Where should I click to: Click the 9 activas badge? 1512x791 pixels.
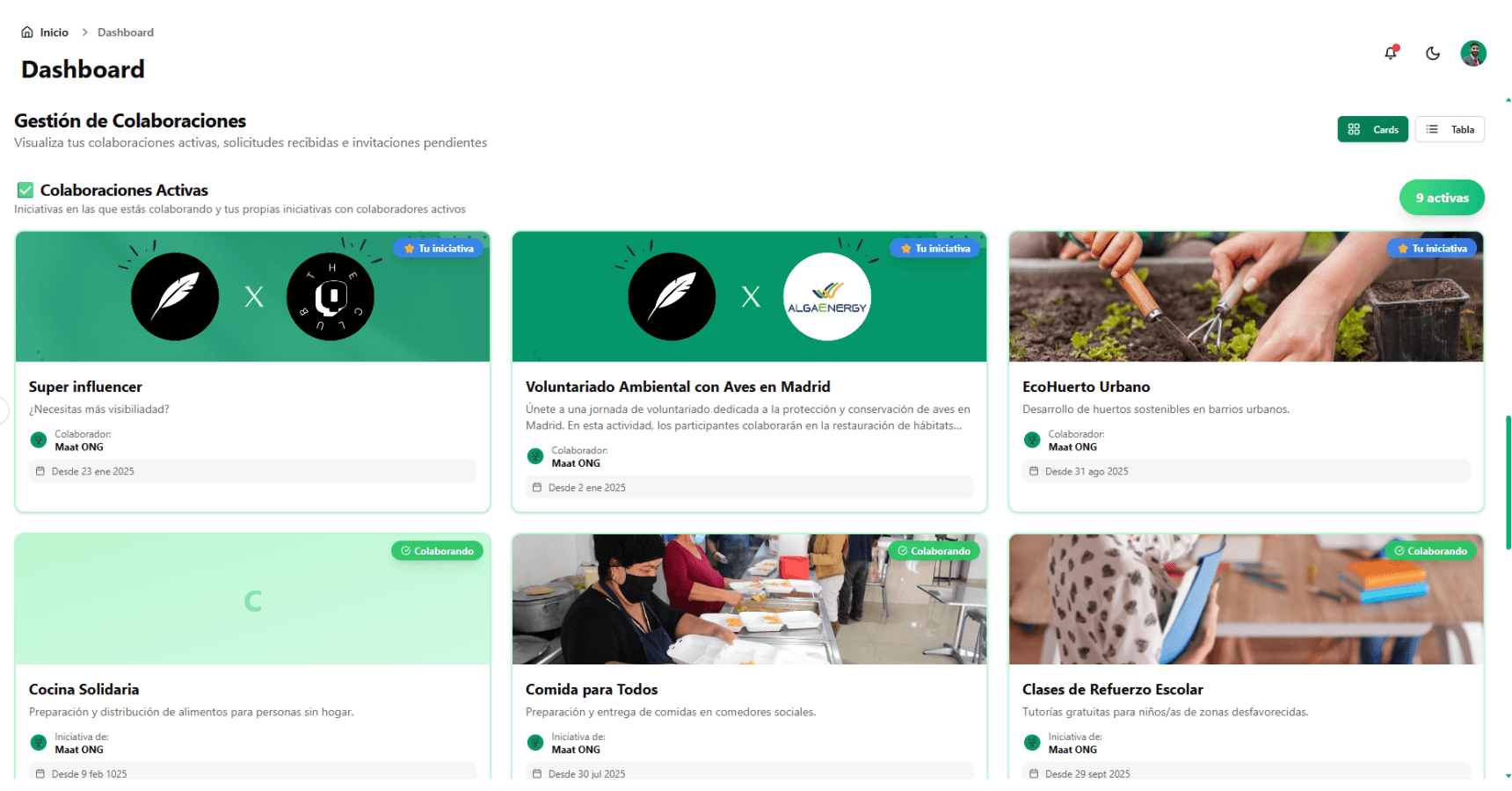click(x=1442, y=198)
